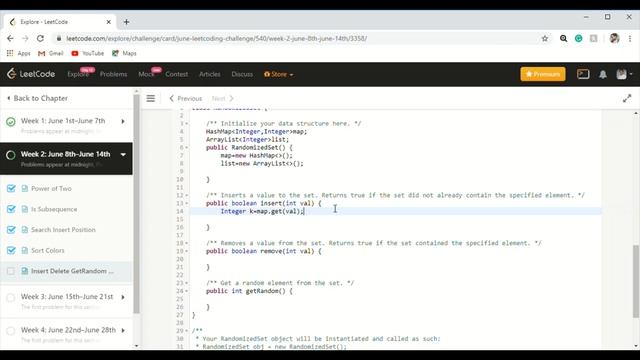Click the lock icon in the address bar

[x=59, y=38]
